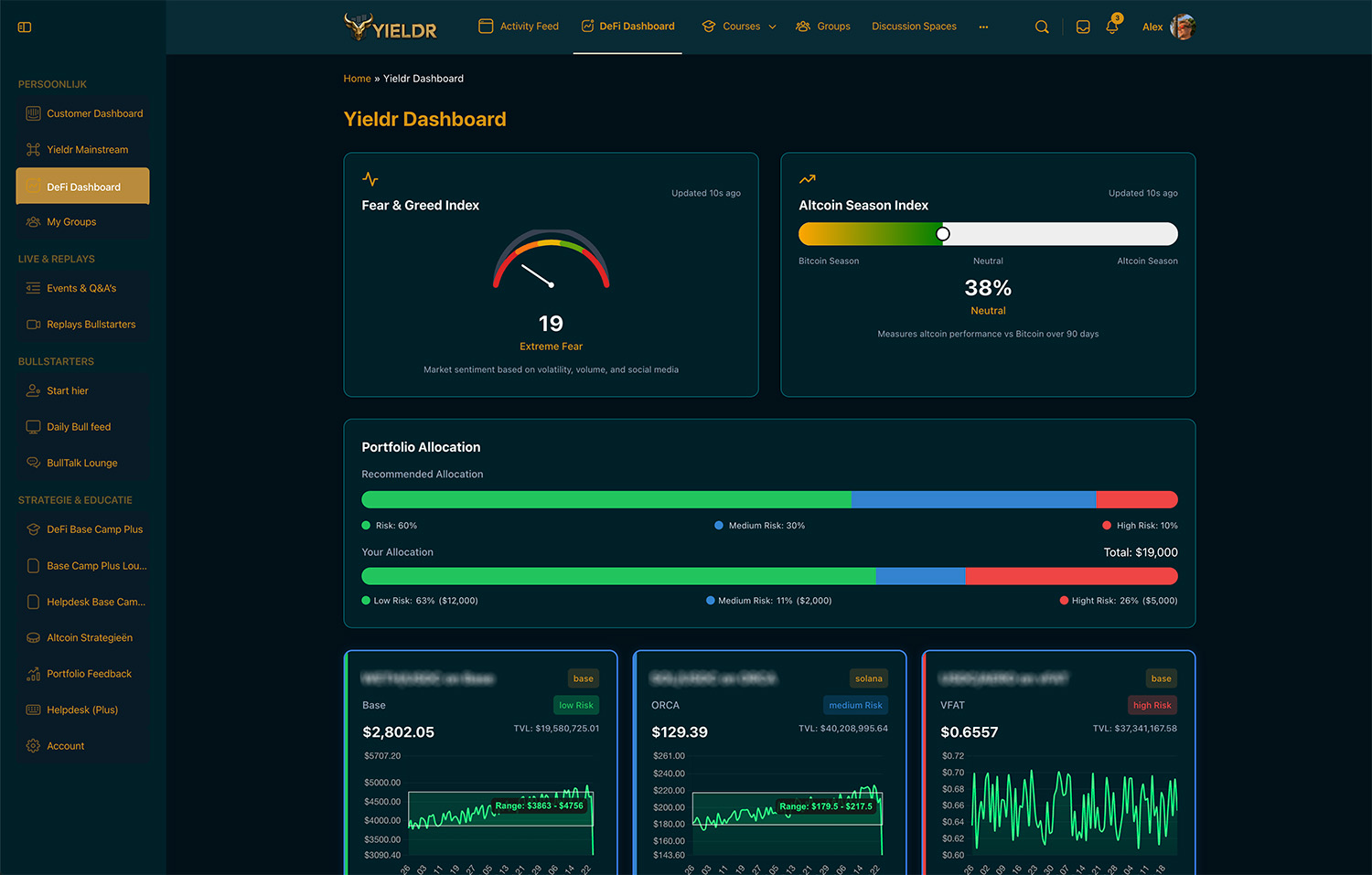
Task: Click the Home breadcrumb link
Action: pyautogui.click(x=357, y=79)
